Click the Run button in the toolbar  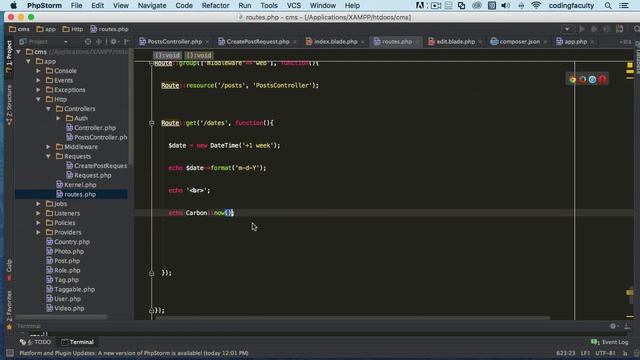(x=582, y=29)
